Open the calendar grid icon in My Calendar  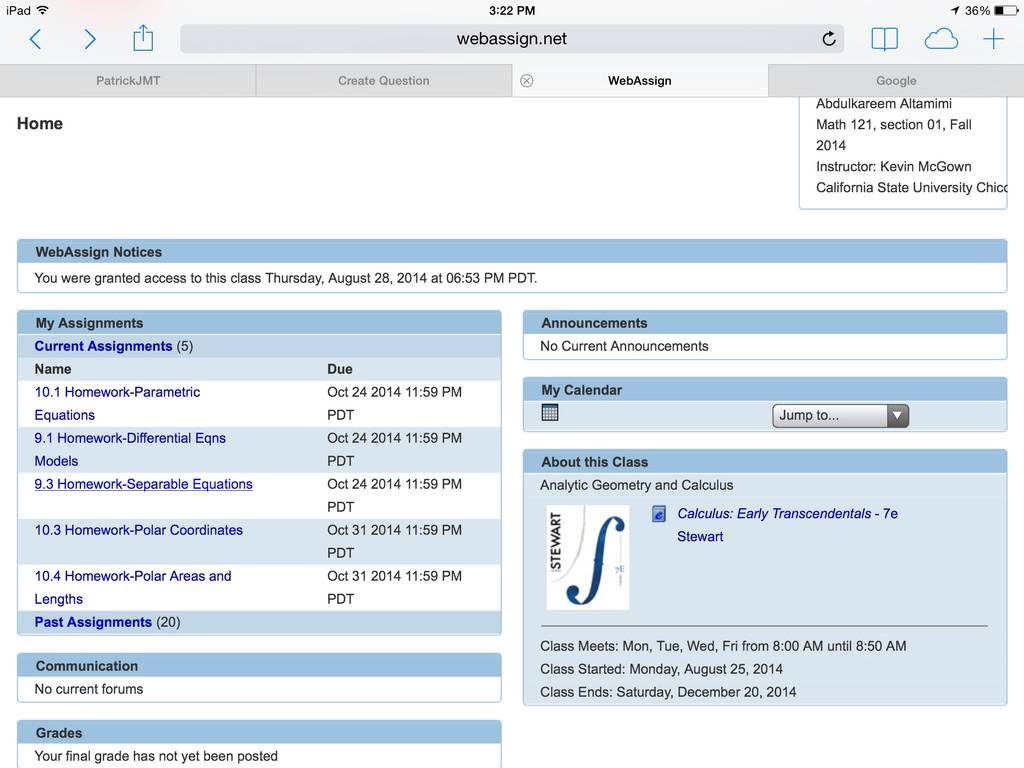550,412
